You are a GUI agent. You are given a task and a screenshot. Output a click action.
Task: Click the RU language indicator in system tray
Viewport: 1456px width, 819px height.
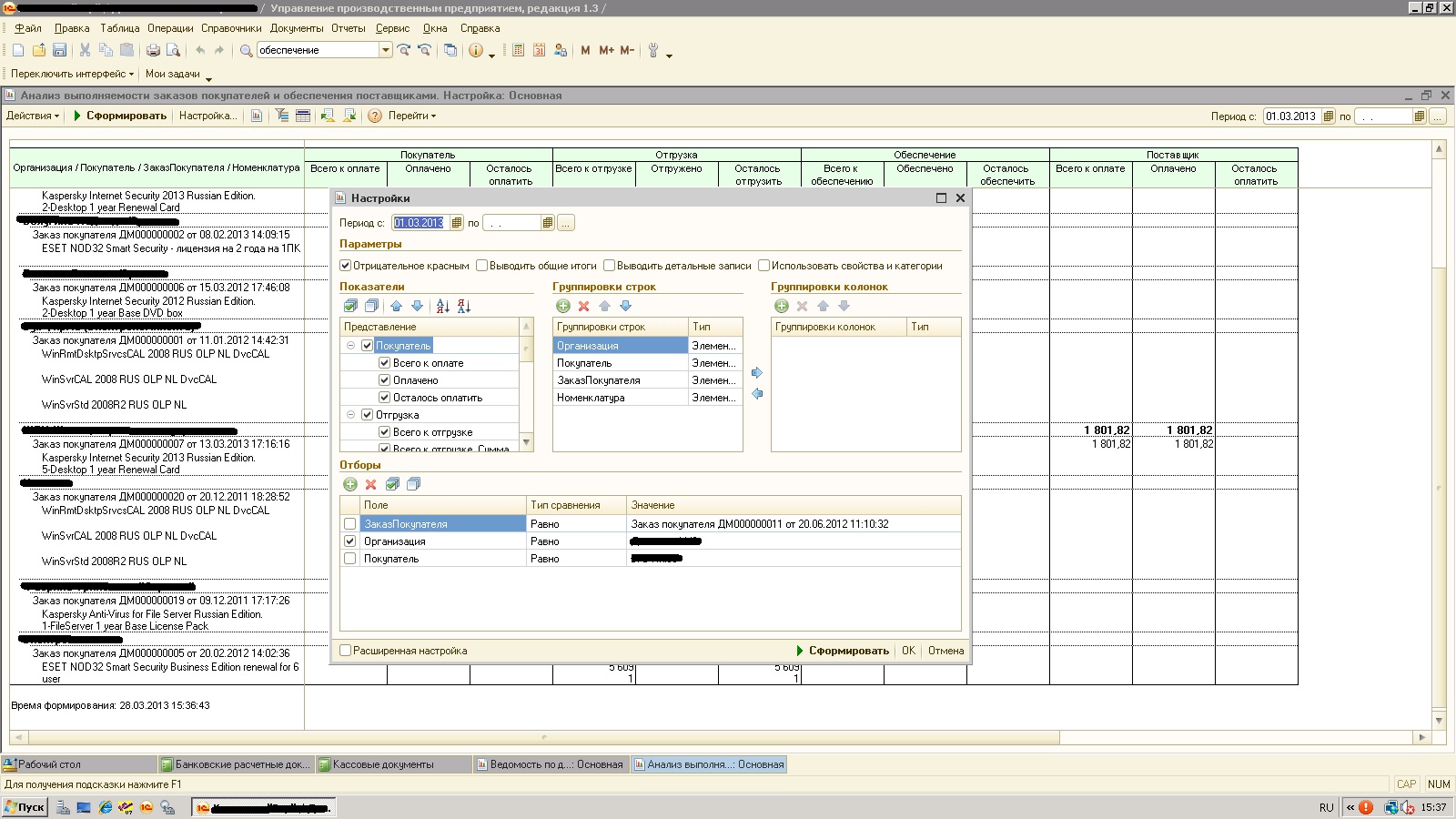[x=1326, y=807]
